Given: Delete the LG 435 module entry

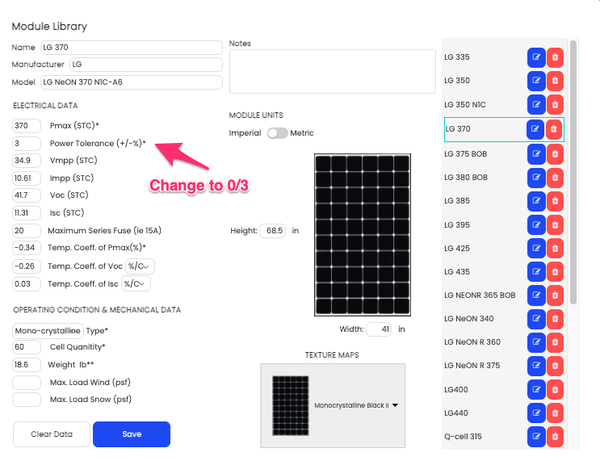Looking at the screenshot, I should pos(555,272).
